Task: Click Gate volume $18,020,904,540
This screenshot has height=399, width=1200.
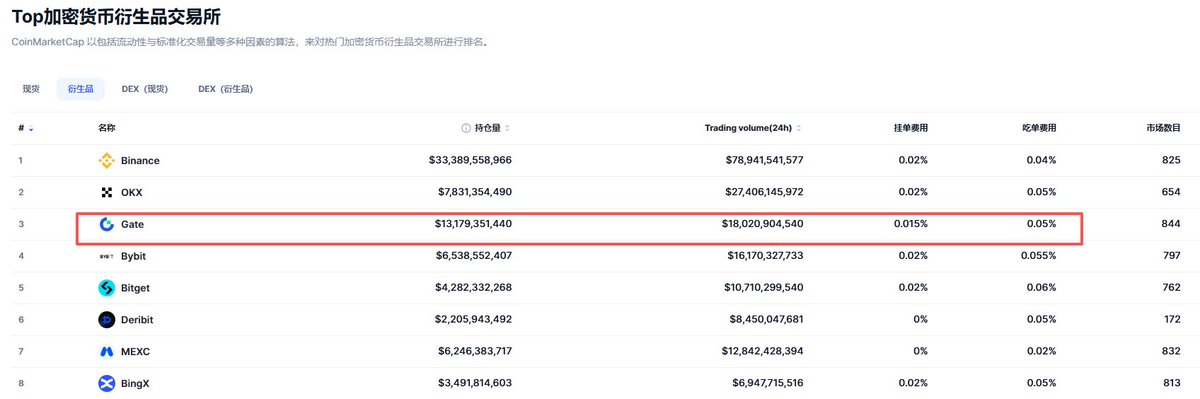Action: 764,224
